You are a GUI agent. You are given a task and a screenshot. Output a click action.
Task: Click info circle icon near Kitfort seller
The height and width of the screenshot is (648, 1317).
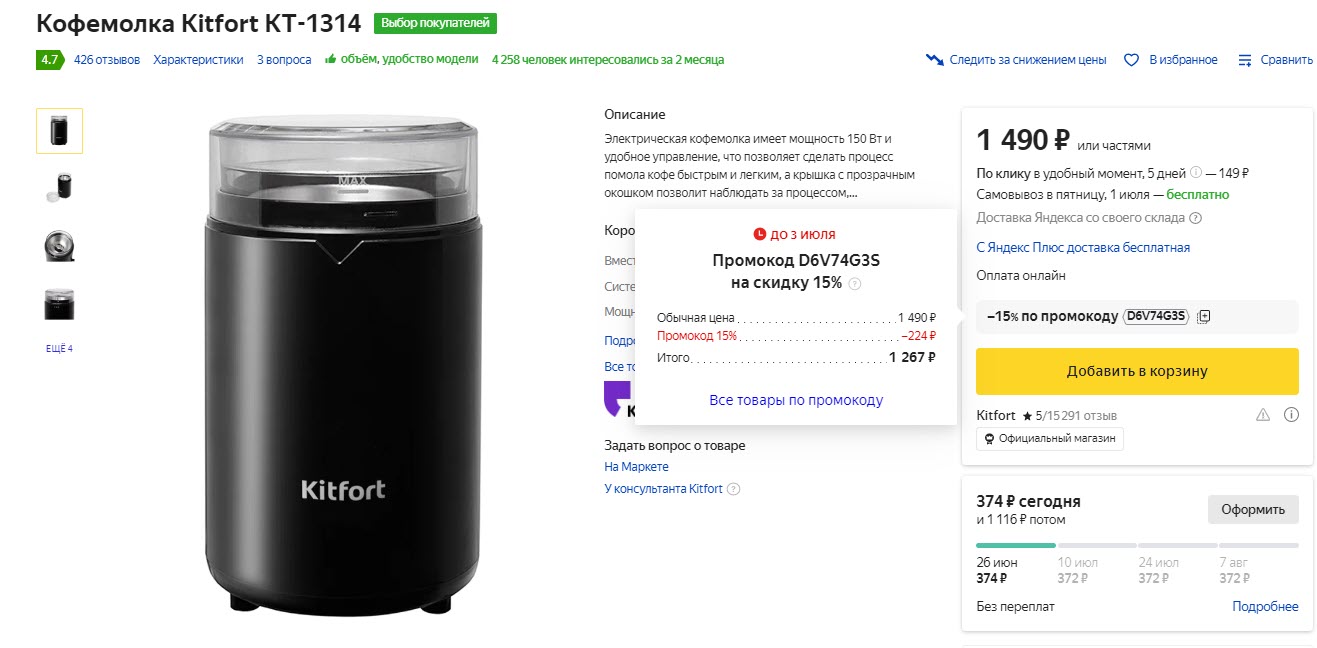1291,415
